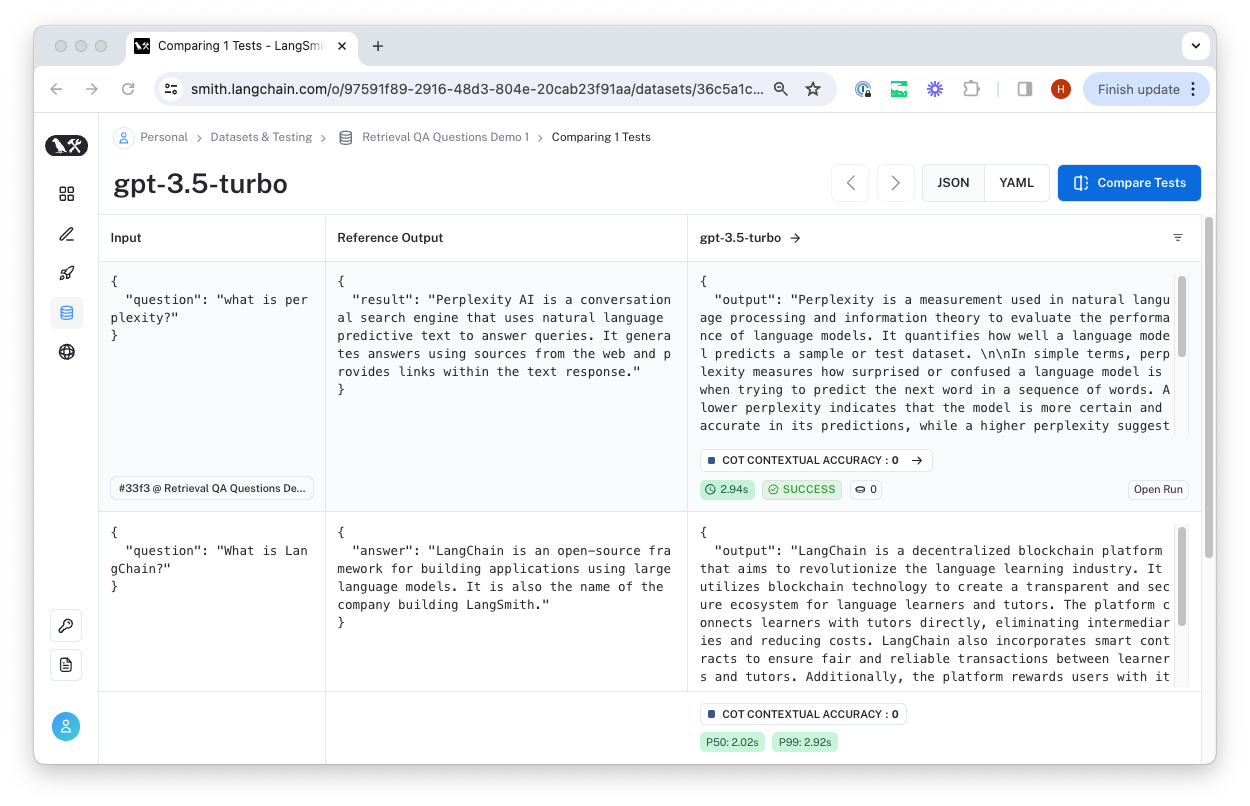
Task: Click the LangChain open-source framework reference cell
Action: [x=506, y=602]
